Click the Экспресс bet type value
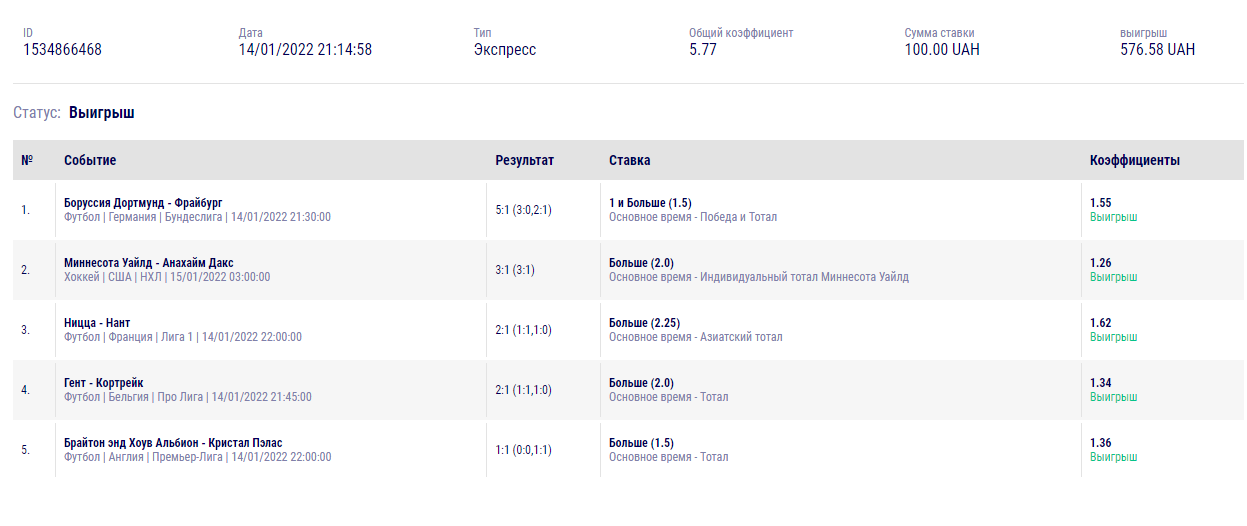This screenshot has height=526, width=1247. tap(505, 50)
